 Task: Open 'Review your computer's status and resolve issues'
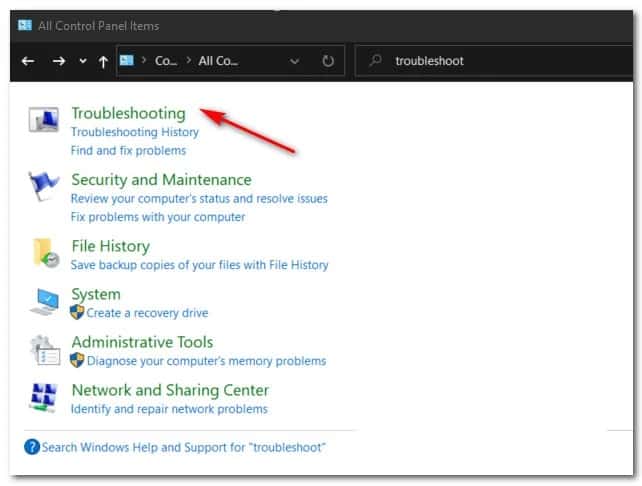coord(199,198)
